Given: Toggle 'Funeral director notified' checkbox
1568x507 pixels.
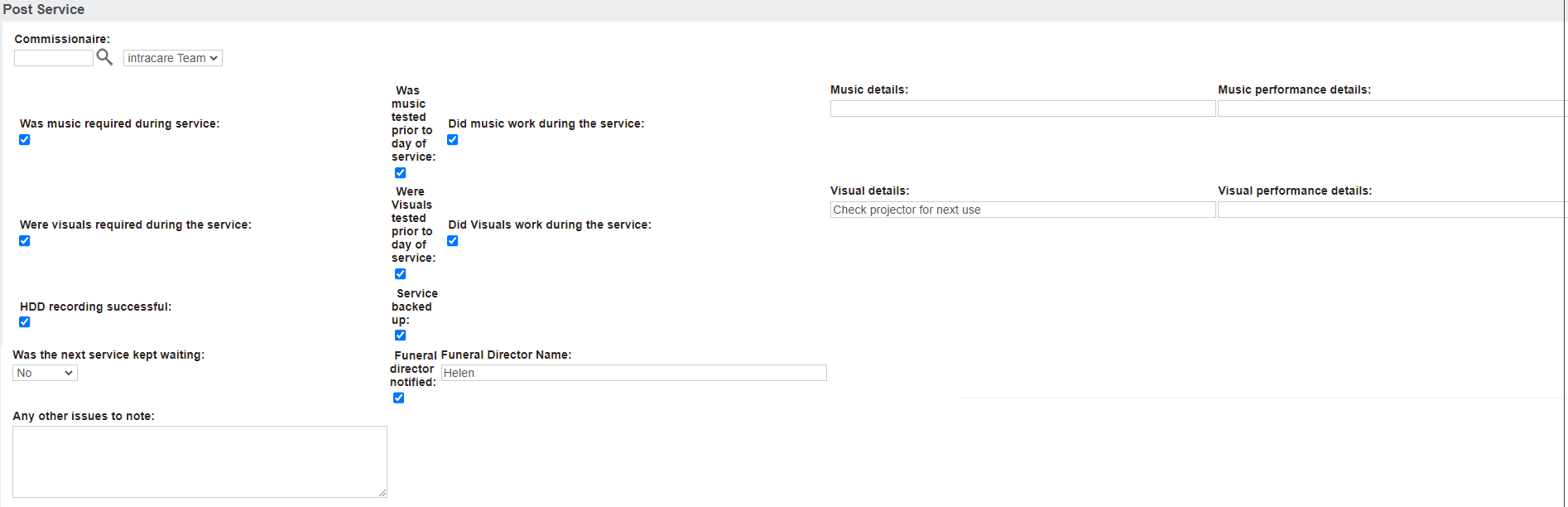Looking at the screenshot, I should tap(399, 398).
